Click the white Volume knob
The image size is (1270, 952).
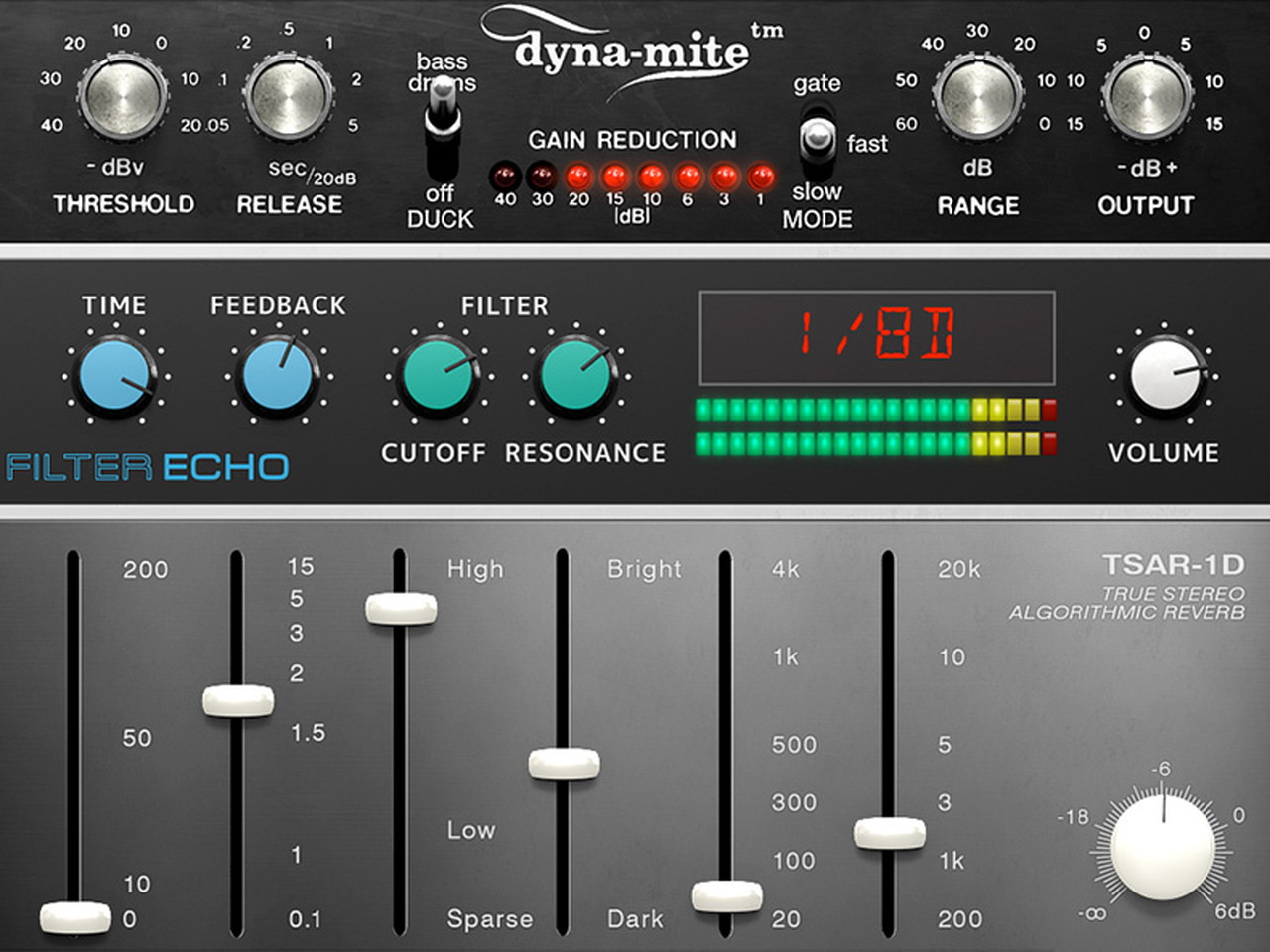coord(1166,377)
